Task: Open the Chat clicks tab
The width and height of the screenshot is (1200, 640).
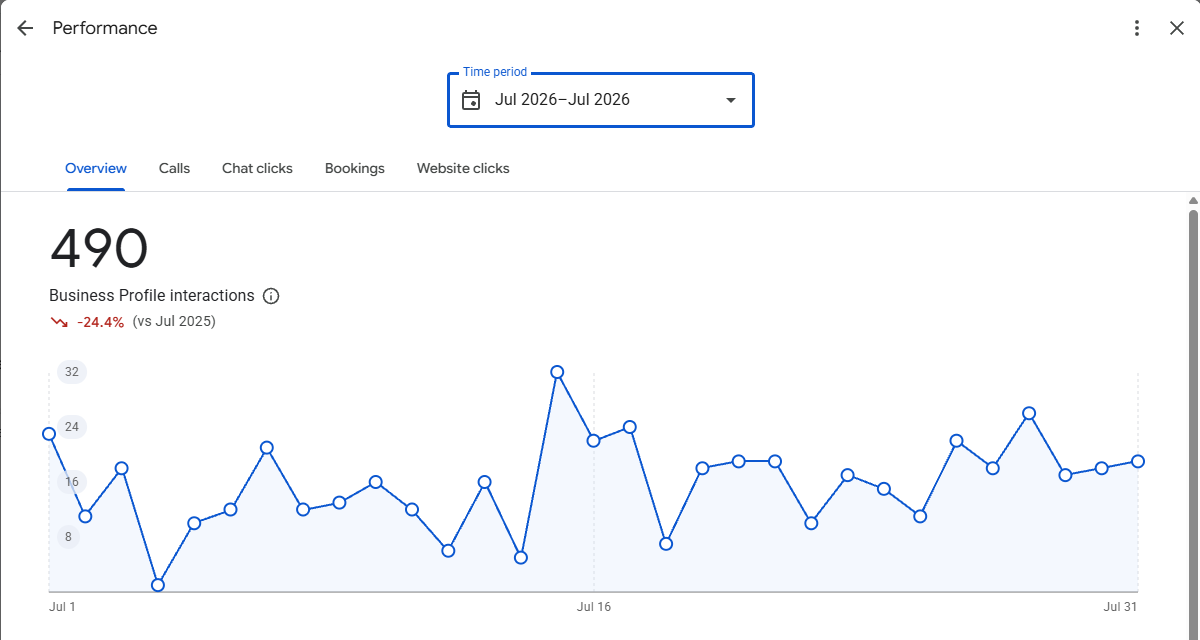Action: 257,168
